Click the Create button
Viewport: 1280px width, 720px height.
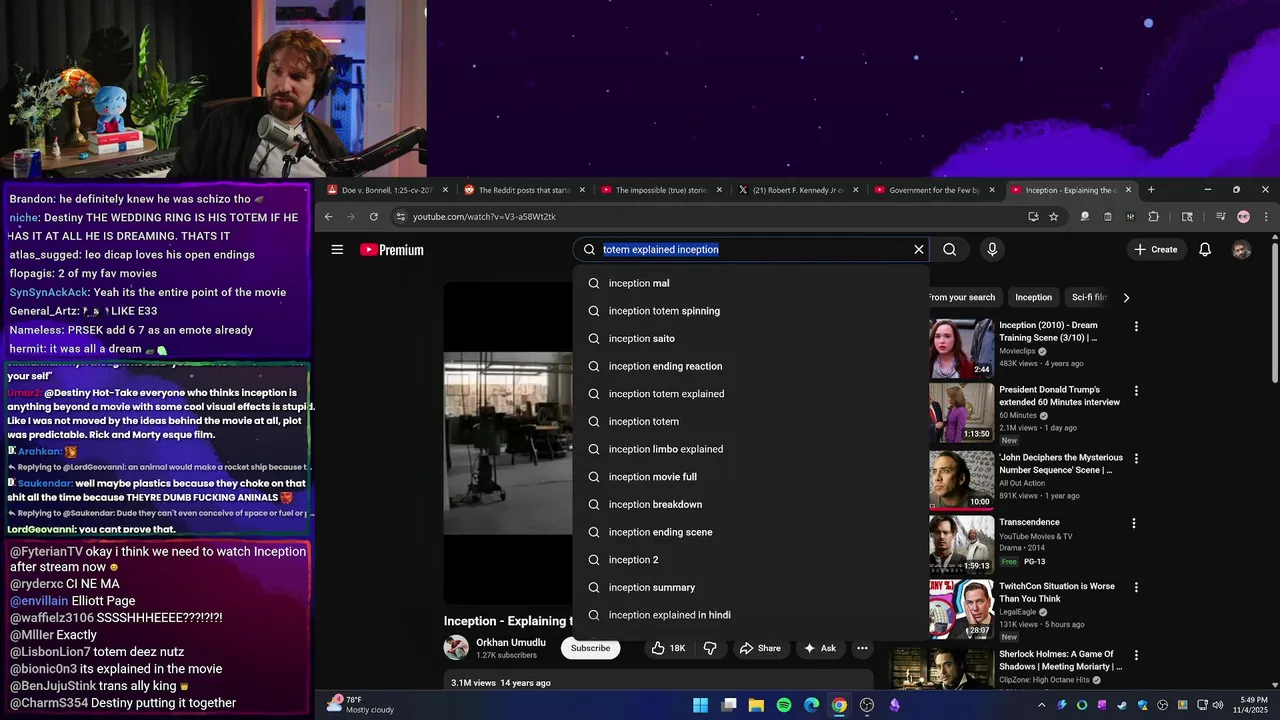(1156, 250)
